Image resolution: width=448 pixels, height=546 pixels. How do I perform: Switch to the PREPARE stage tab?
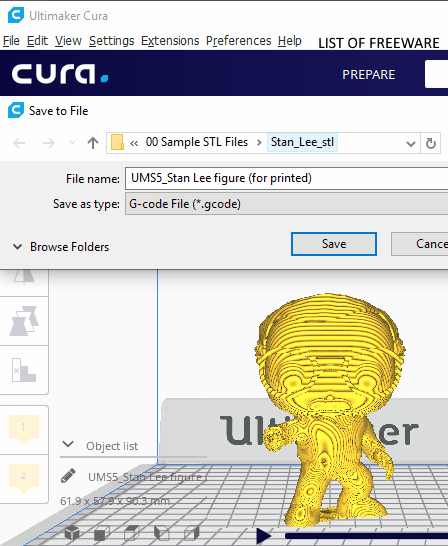coord(369,75)
